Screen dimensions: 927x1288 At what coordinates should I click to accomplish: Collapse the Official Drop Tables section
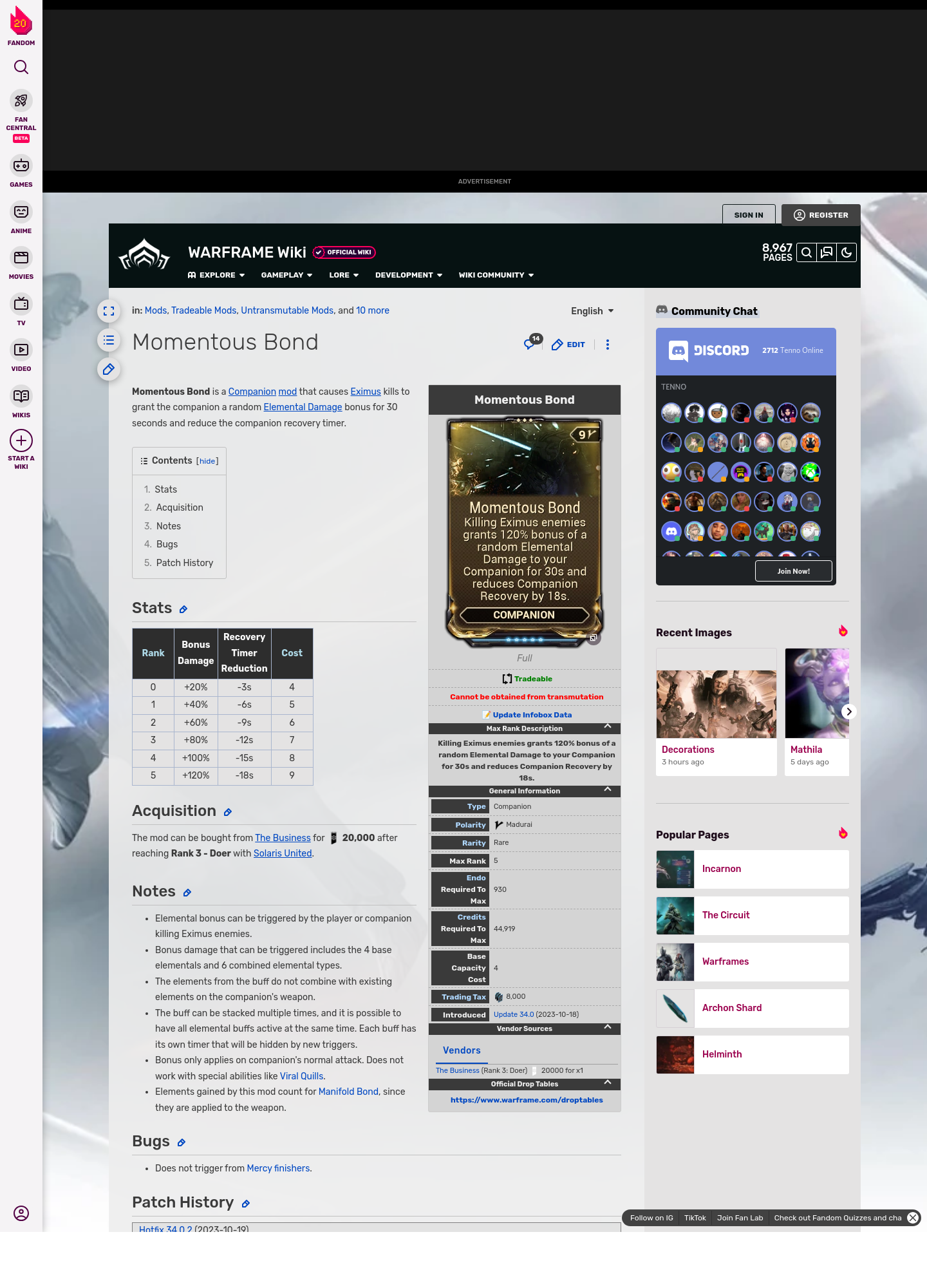[x=608, y=1082]
